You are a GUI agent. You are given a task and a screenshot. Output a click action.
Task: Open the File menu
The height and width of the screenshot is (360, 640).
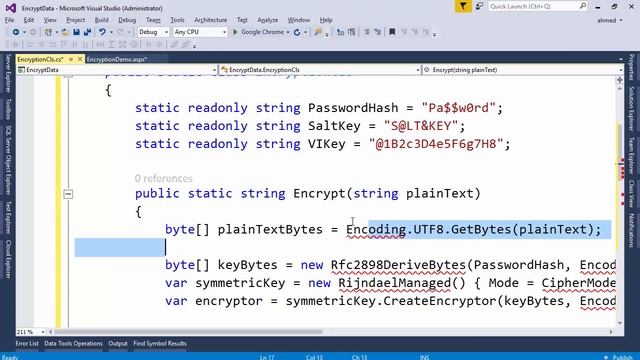pyautogui.click(x=9, y=20)
